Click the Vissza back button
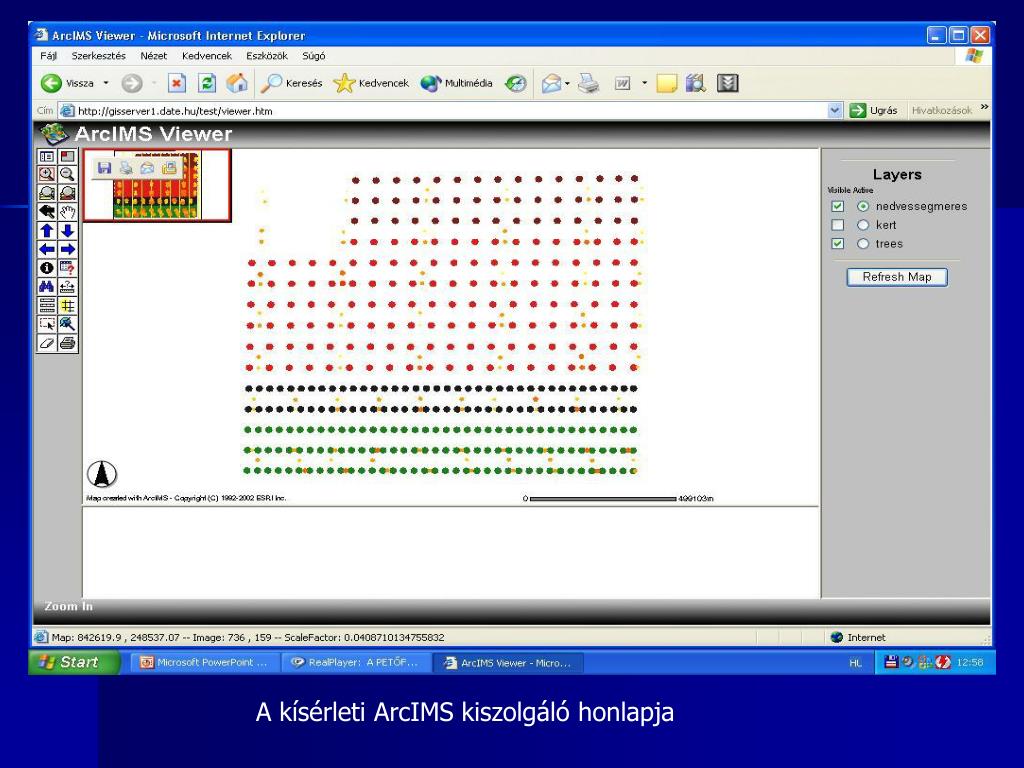 (x=67, y=83)
